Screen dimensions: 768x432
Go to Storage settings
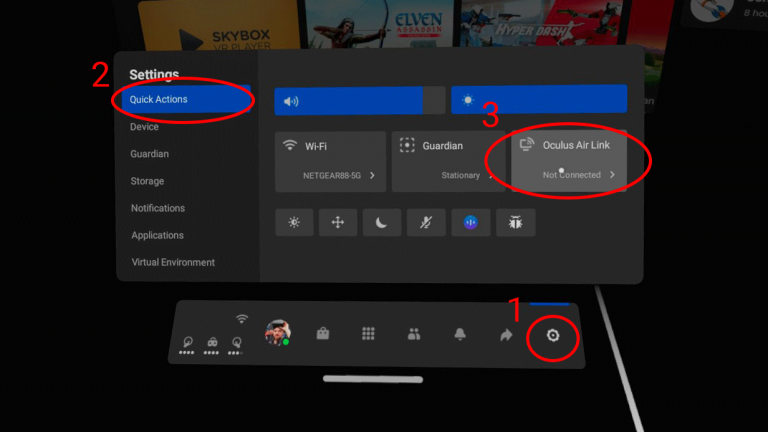pos(147,181)
